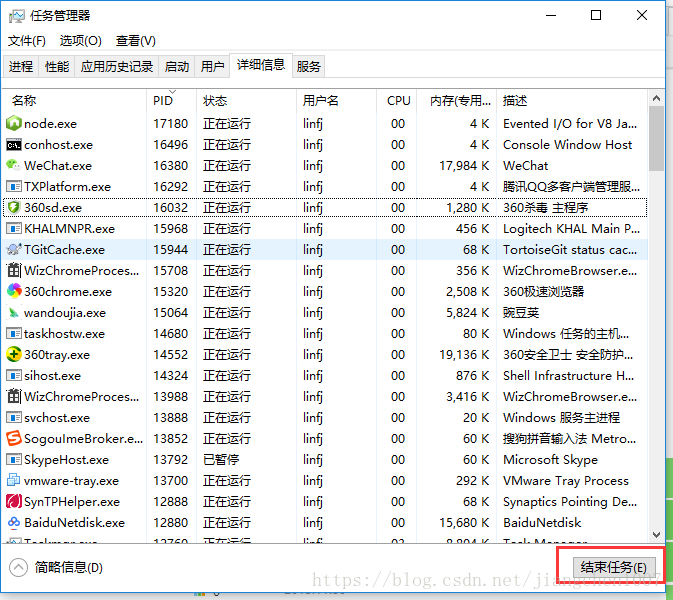Sort by the 用户名 column header
This screenshot has height=600, width=673.
point(336,101)
